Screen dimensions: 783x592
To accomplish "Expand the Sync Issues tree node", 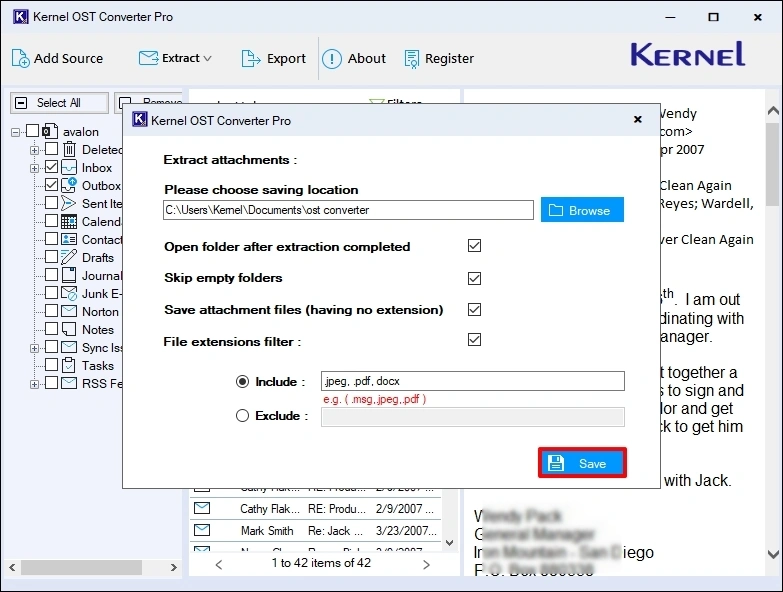I will click(x=35, y=348).
